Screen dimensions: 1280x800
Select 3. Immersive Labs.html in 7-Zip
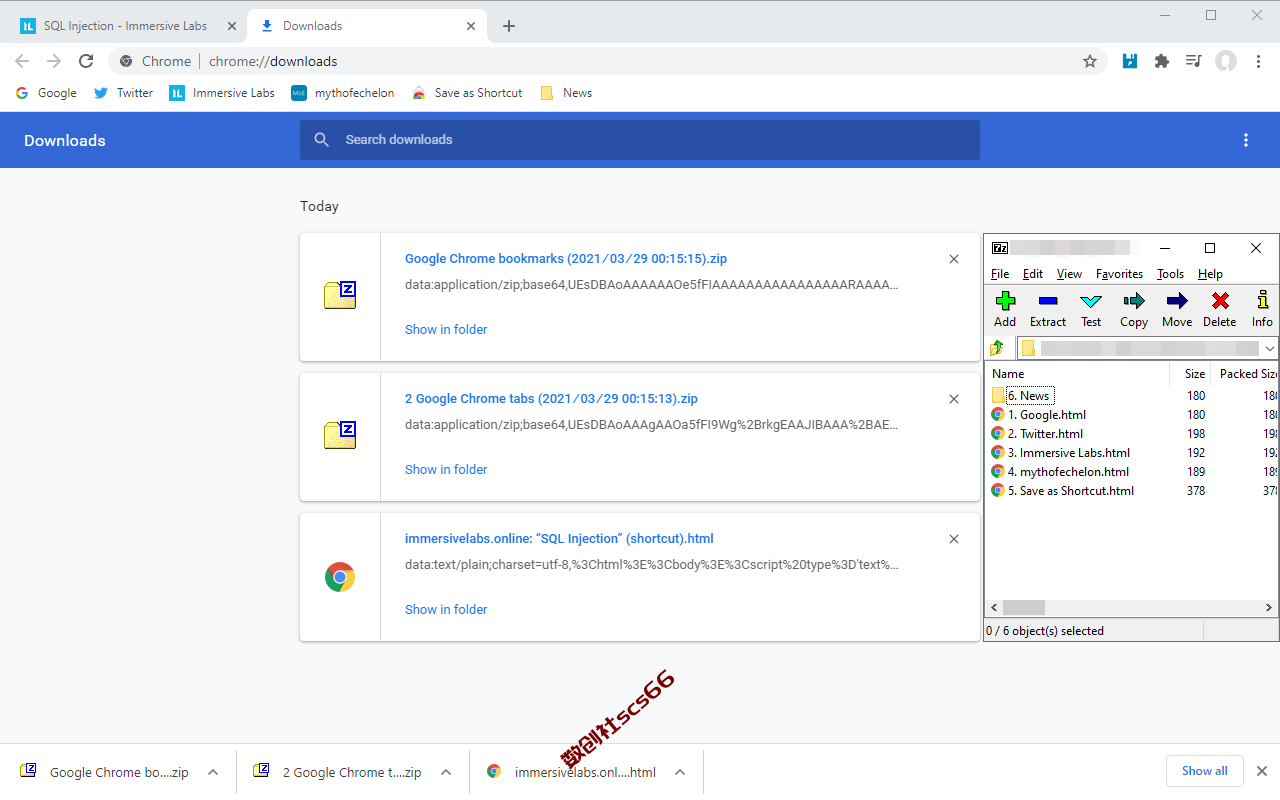click(1060, 453)
